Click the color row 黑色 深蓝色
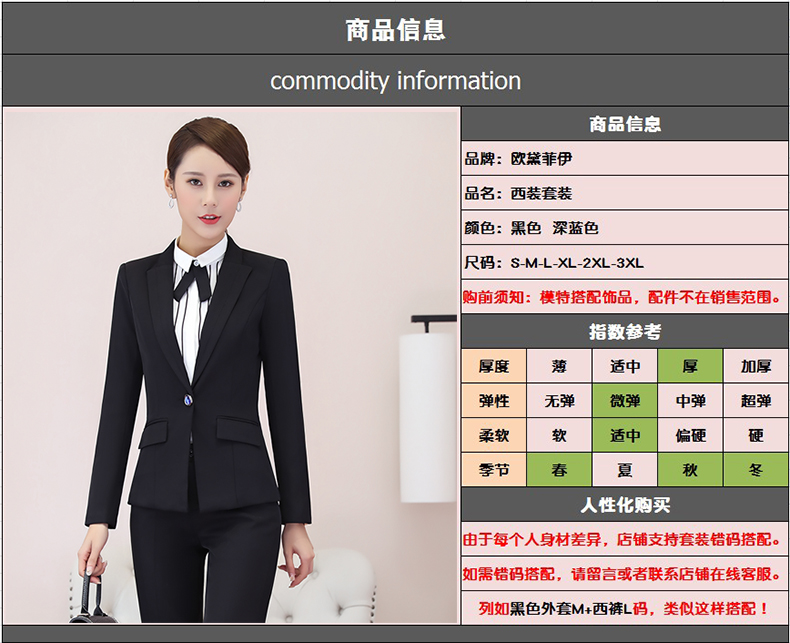 pyautogui.click(x=624, y=228)
